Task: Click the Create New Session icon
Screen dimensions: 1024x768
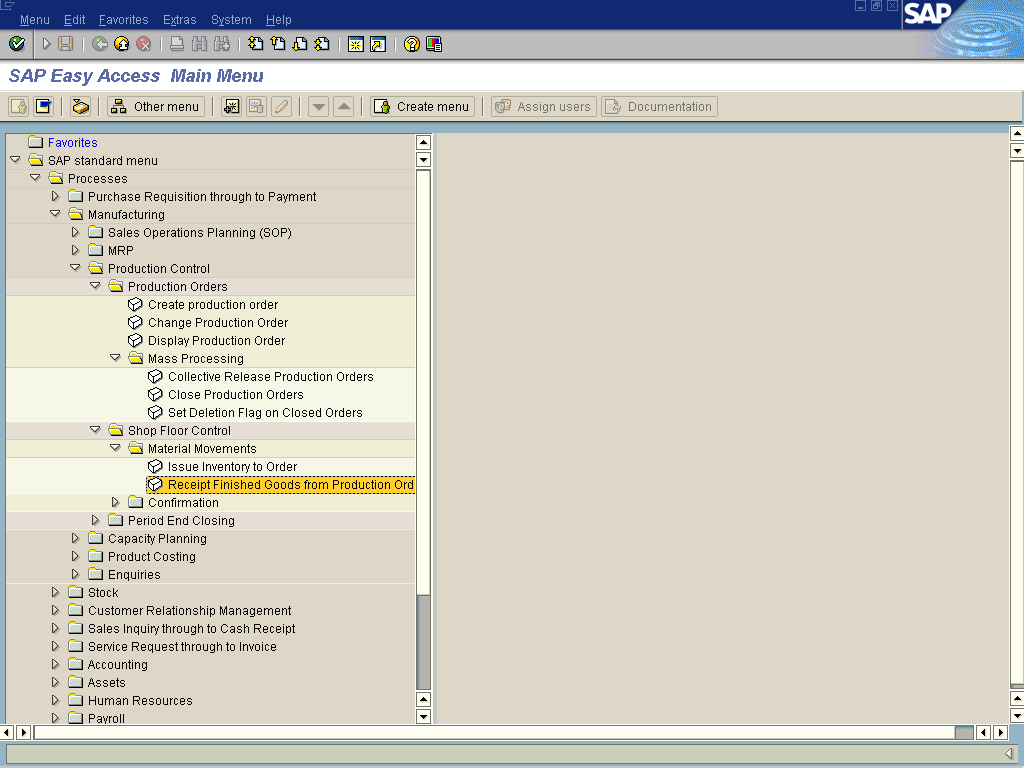Action: pos(356,44)
